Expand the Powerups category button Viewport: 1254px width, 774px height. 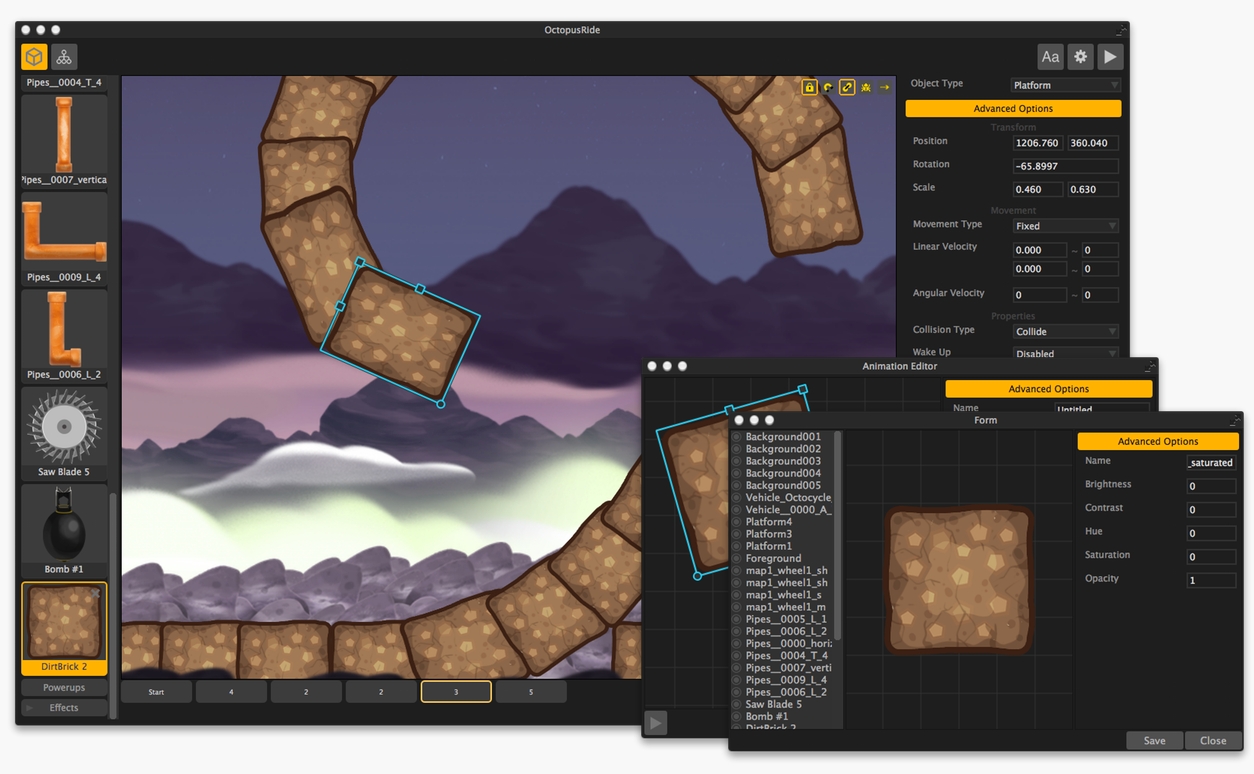64,688
